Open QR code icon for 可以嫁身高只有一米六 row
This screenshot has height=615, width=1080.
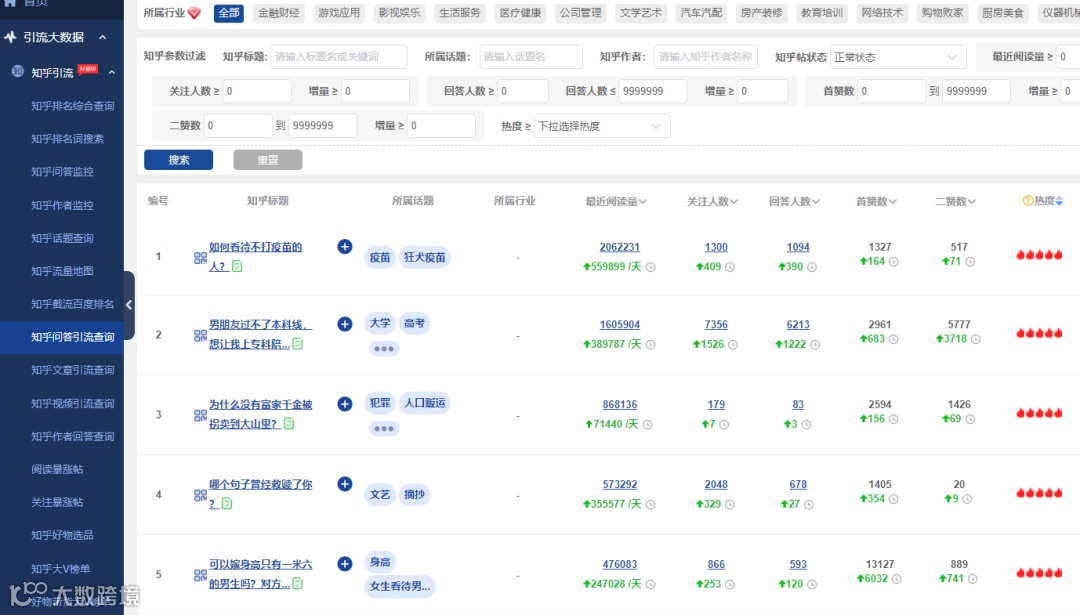tap(200, 575)
